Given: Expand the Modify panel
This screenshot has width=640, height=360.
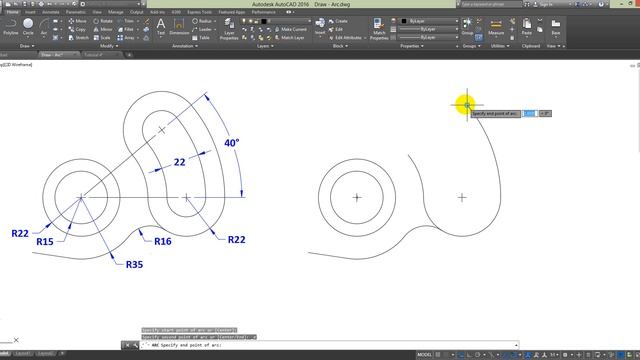Looking at the screenshot, I should tap(109, 46).
